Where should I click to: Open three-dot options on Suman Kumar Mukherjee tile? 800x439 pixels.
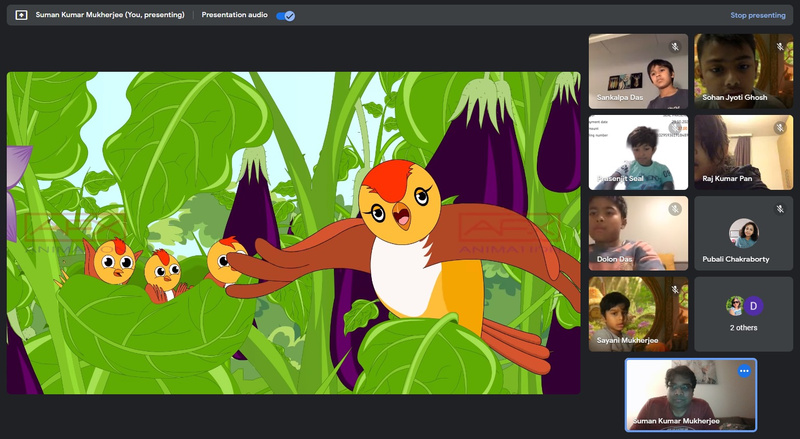click(743, 371)
